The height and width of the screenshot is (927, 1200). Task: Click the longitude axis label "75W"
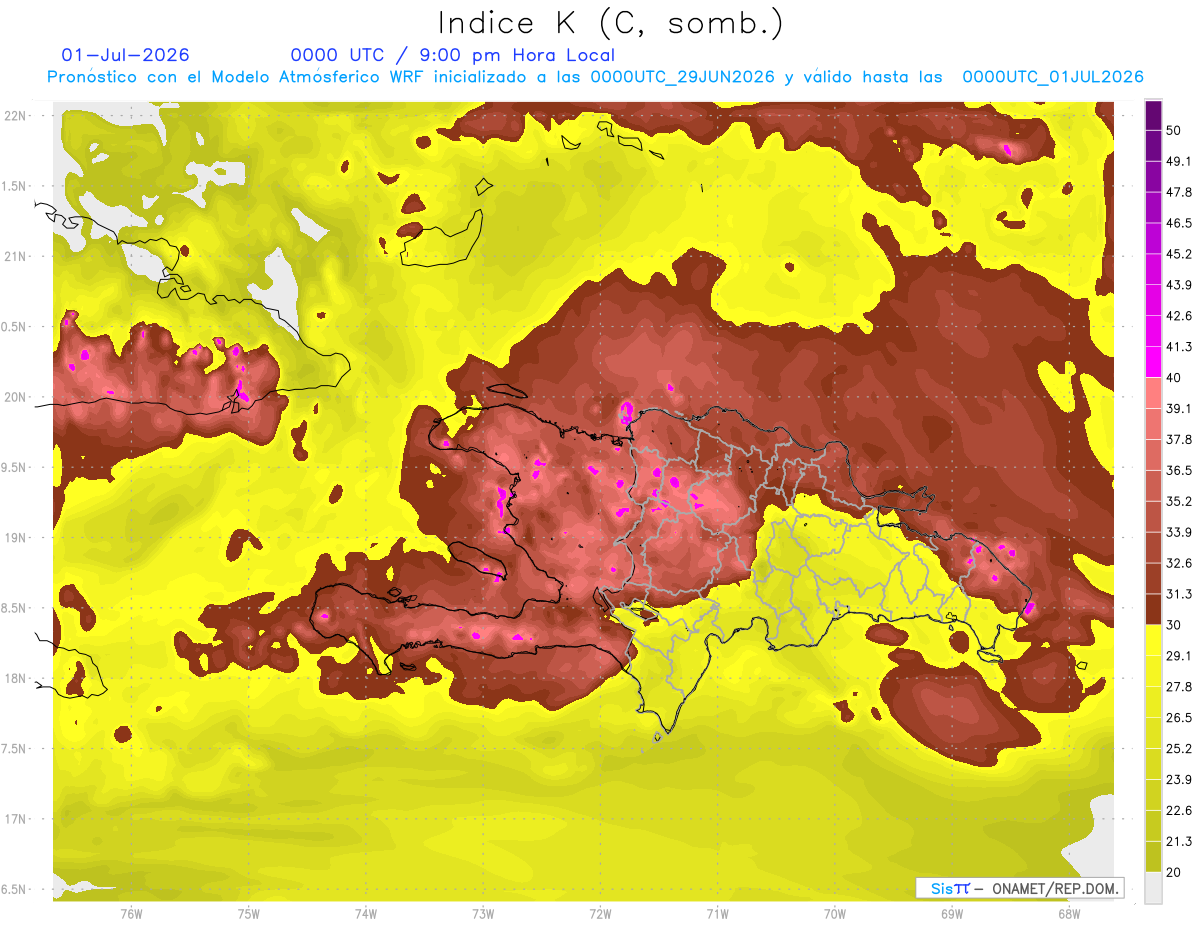tap(248, 914)
